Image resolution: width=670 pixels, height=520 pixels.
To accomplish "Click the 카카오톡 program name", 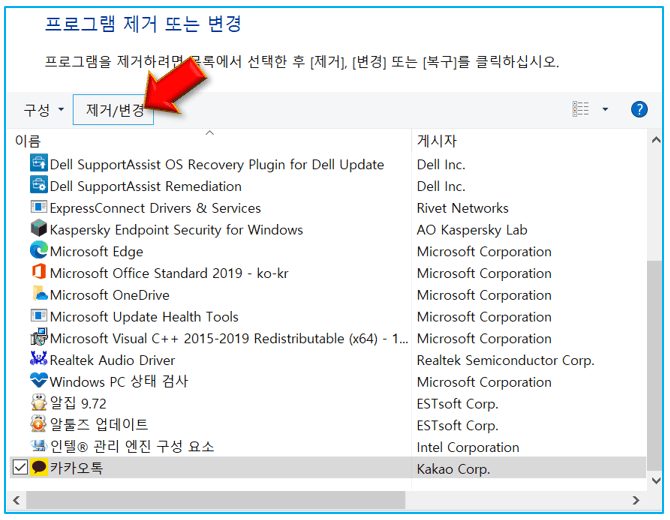I will (76, 468).
